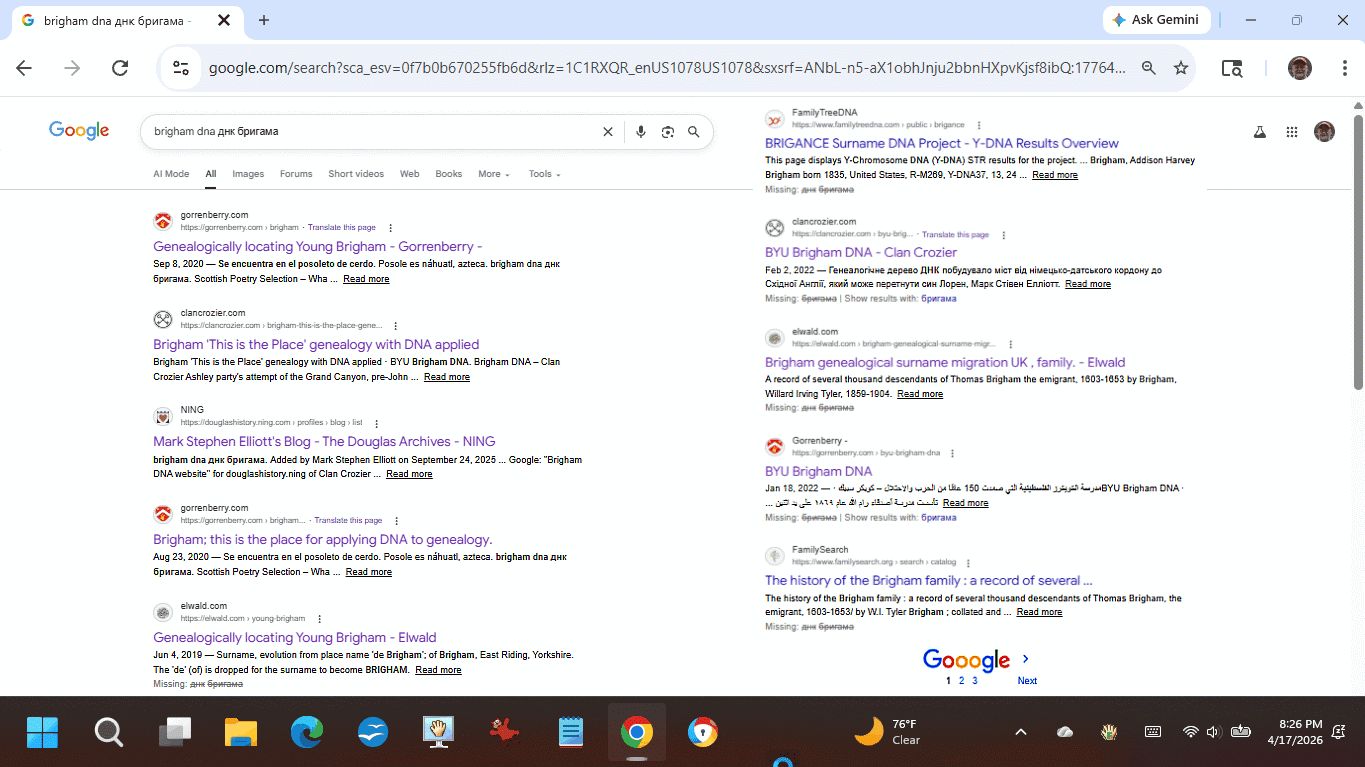
Task: Open the Google apps grid
Action: pos(1292,132)
